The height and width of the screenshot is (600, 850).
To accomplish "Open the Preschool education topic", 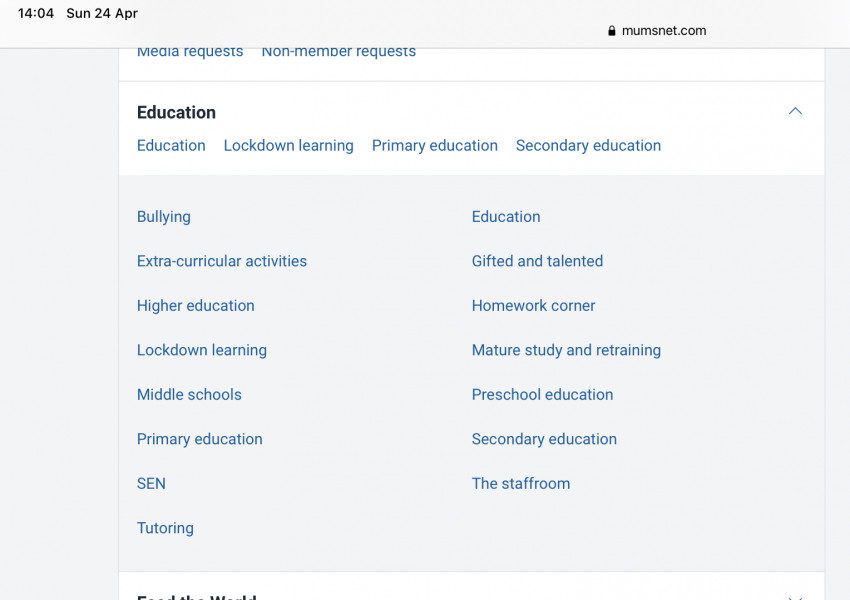I will point(542,394).
